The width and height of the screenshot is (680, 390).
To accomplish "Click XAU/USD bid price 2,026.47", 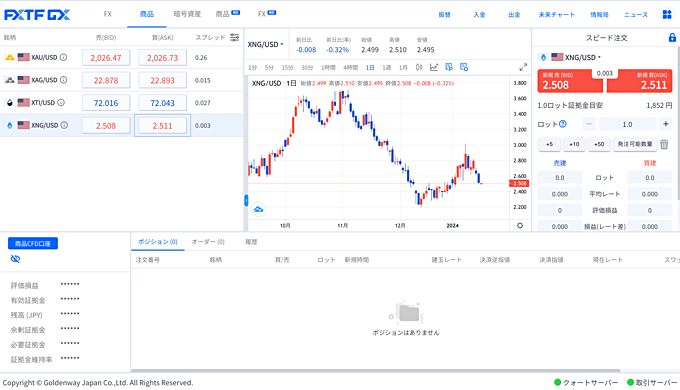I will tap(106, 58).
